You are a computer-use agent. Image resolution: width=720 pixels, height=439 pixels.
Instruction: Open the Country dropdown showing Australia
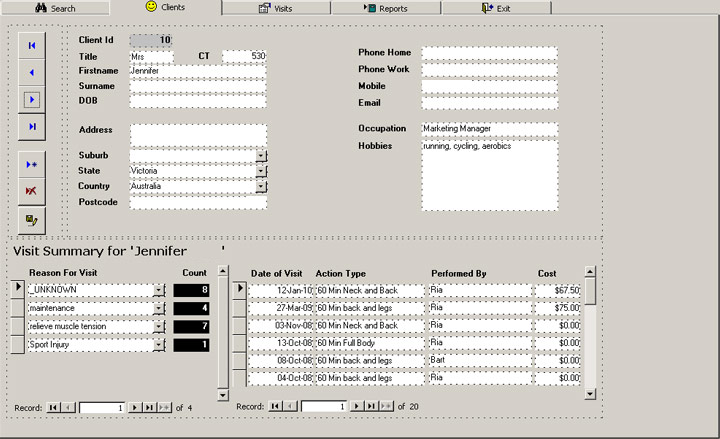pyautogui.click(x=261, y=186)
